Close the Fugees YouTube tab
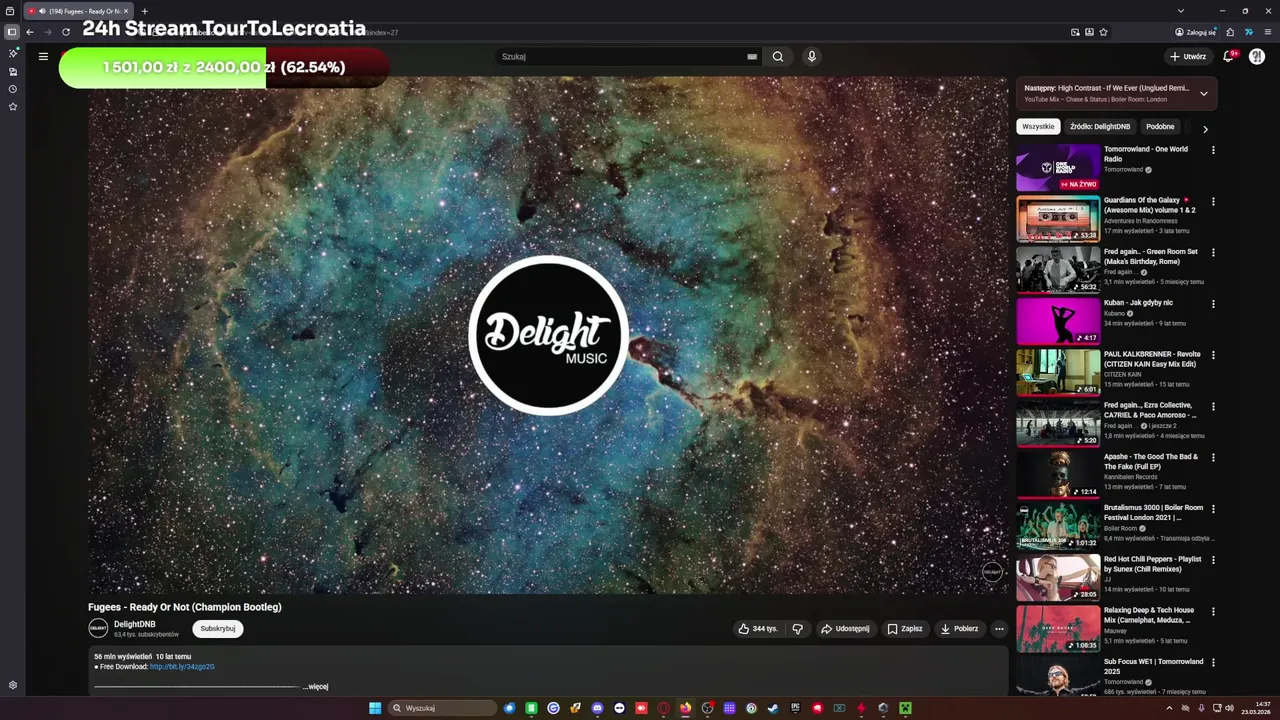 point(126,11)
